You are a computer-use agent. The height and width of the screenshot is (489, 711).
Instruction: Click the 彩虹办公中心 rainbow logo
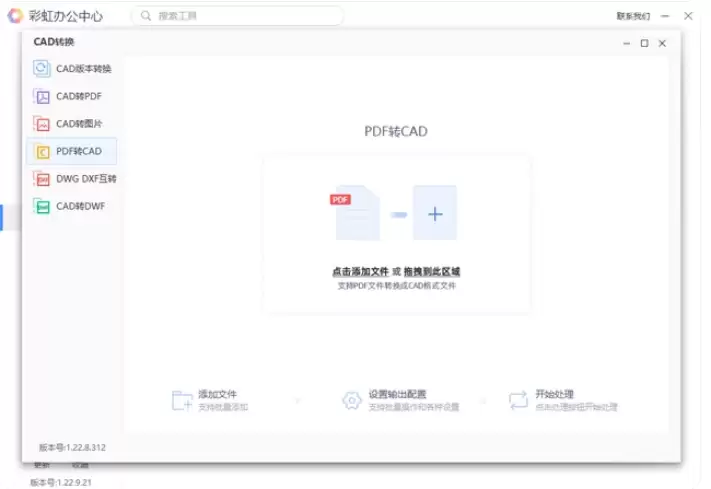click(x=15, y=16)
